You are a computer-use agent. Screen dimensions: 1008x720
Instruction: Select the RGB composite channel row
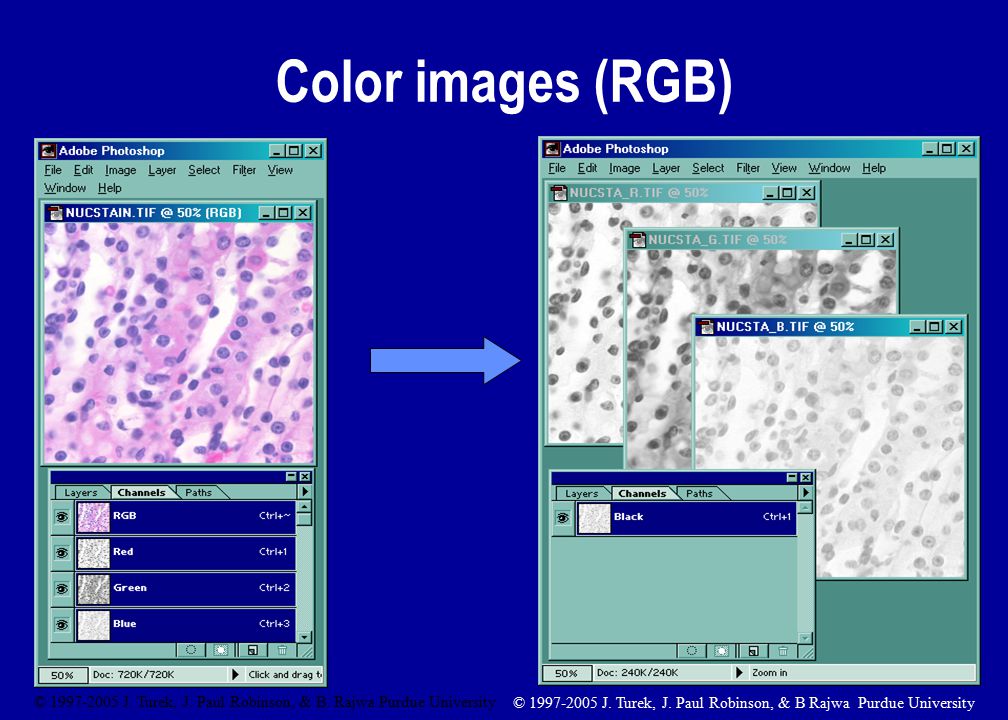tap(186, 517)
